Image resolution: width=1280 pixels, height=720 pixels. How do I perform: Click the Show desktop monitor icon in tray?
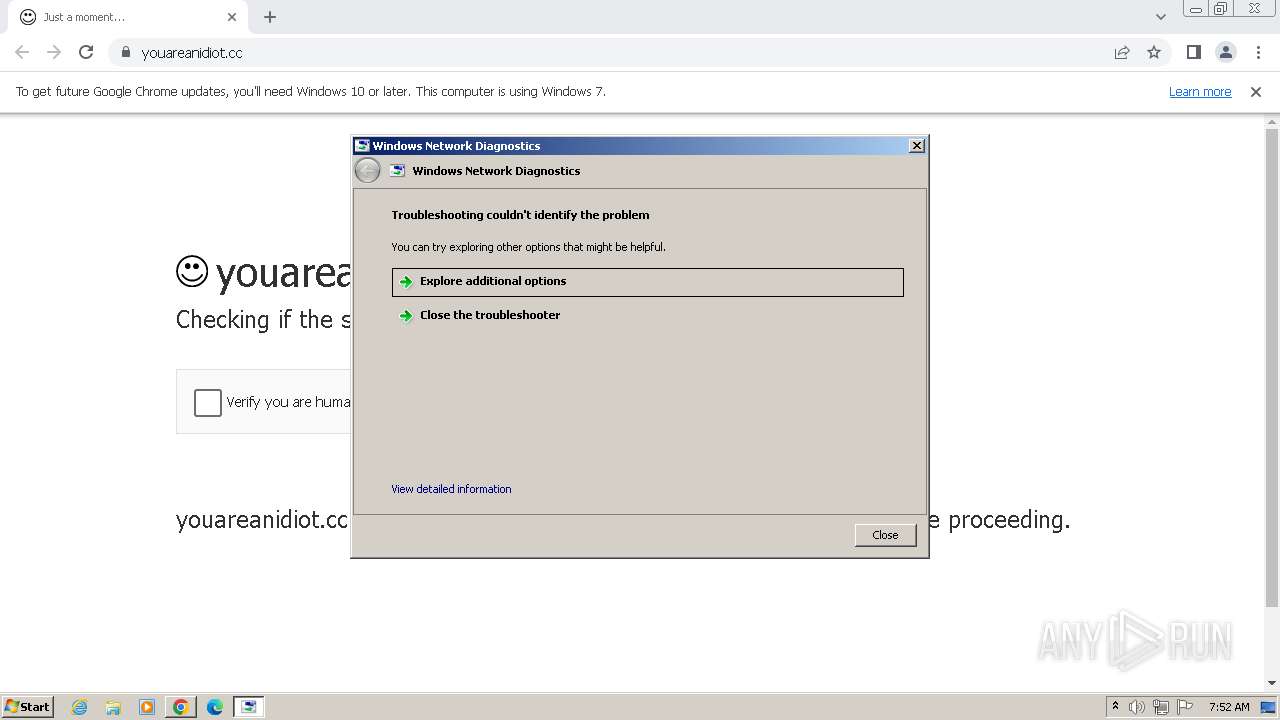click(1268, 707)
